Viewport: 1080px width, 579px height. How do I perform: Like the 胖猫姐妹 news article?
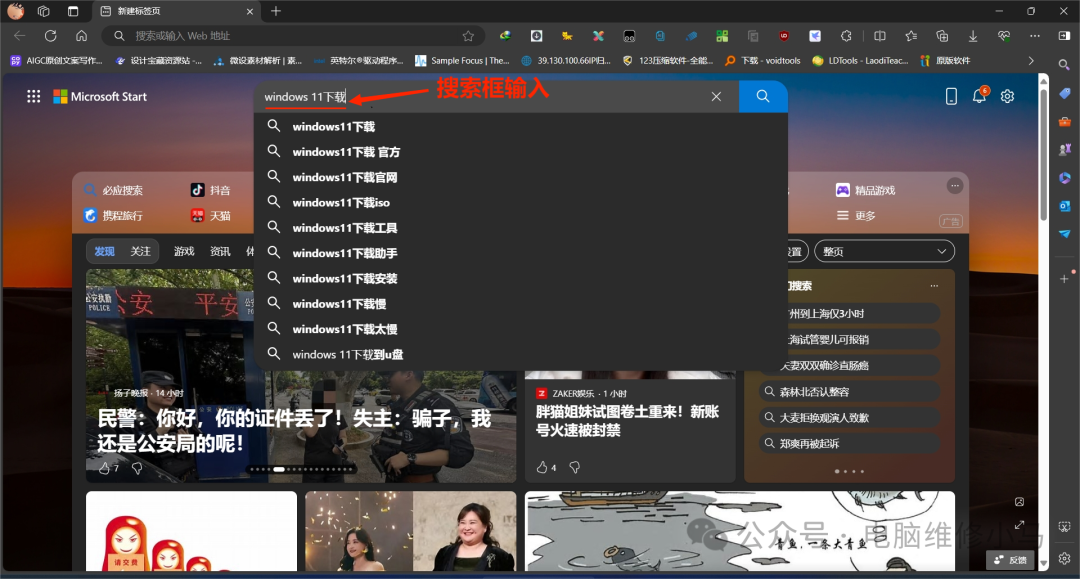coord(542,467)
